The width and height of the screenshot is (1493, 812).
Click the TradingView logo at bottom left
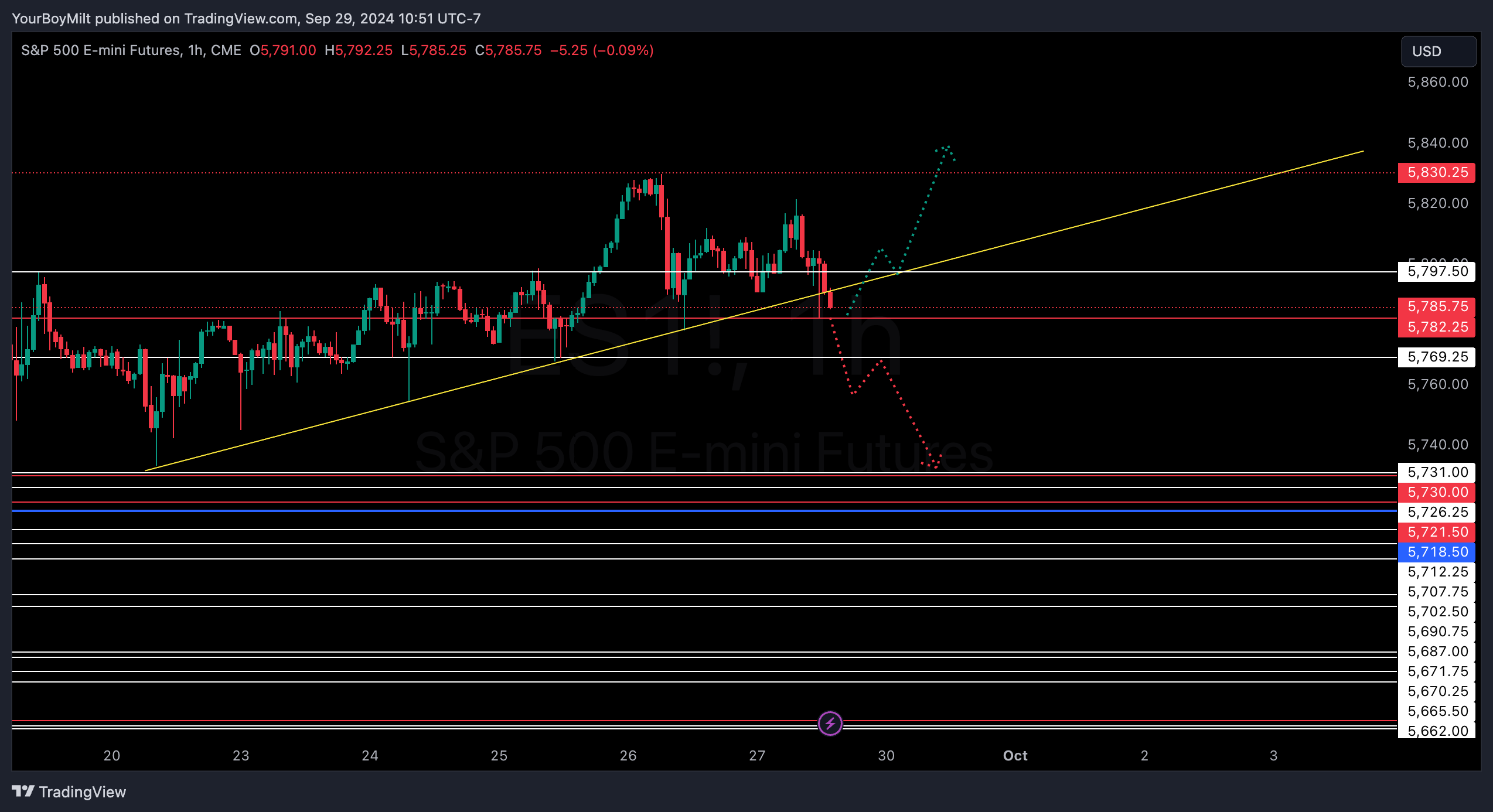(69, 792)
